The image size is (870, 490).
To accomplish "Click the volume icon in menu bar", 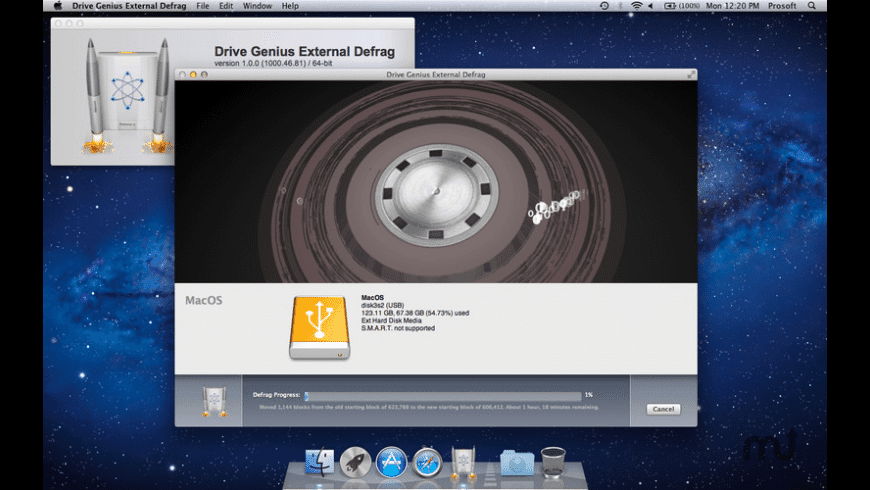I will tap(650, 6).
